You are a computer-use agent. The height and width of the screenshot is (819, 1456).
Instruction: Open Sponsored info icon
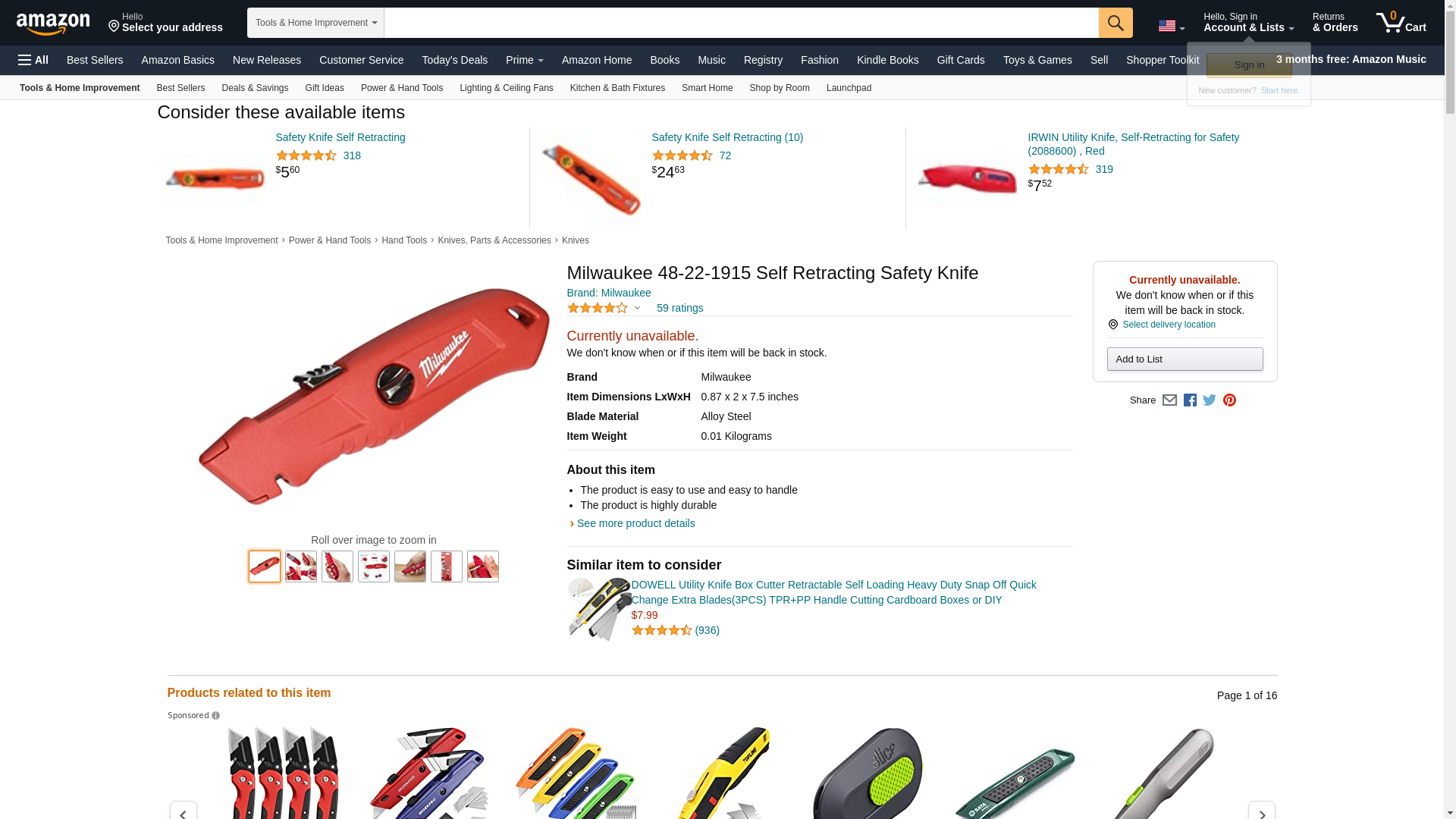coord(215,716)
